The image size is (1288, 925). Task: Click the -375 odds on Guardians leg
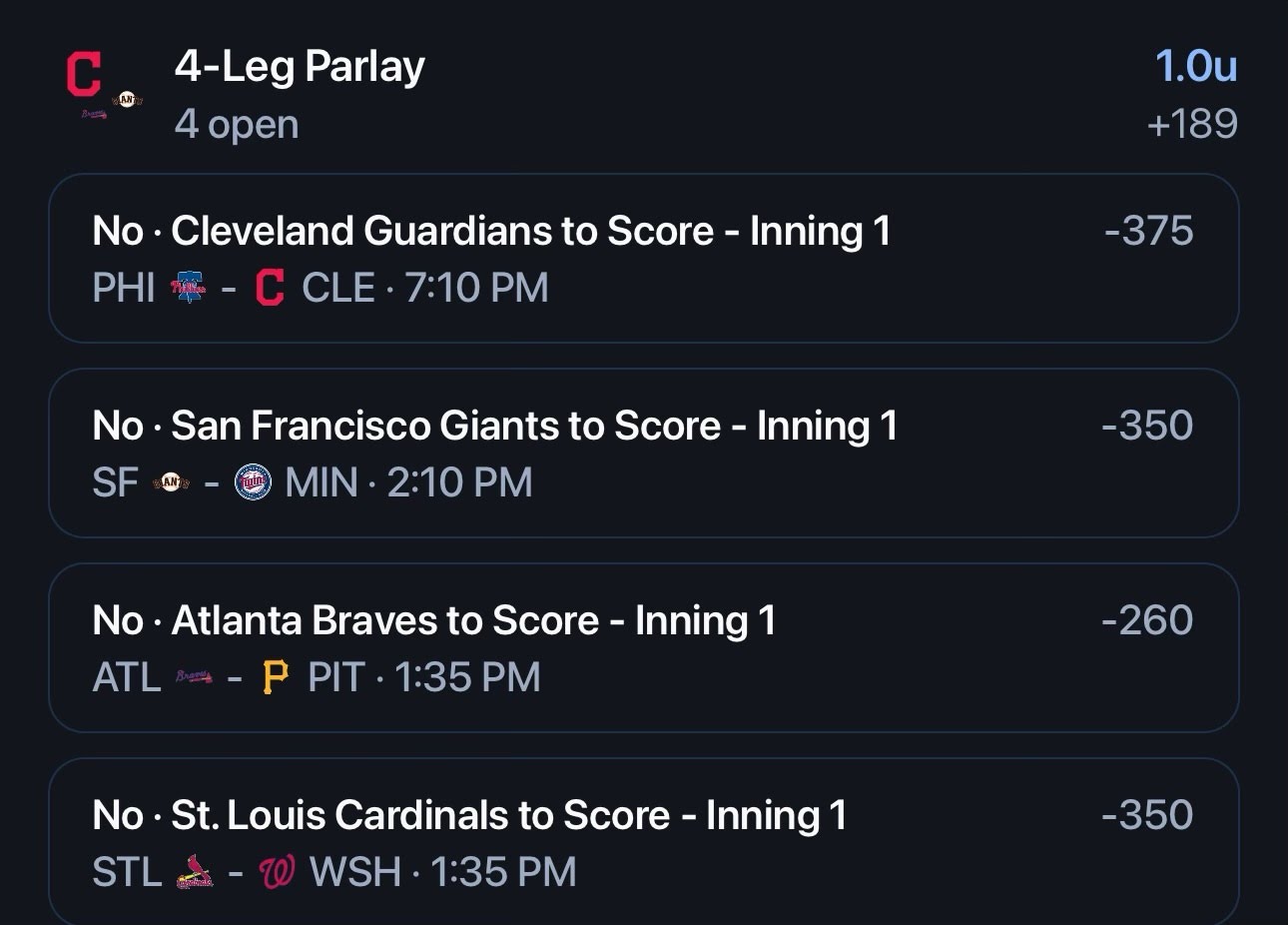click(1148, 231)
